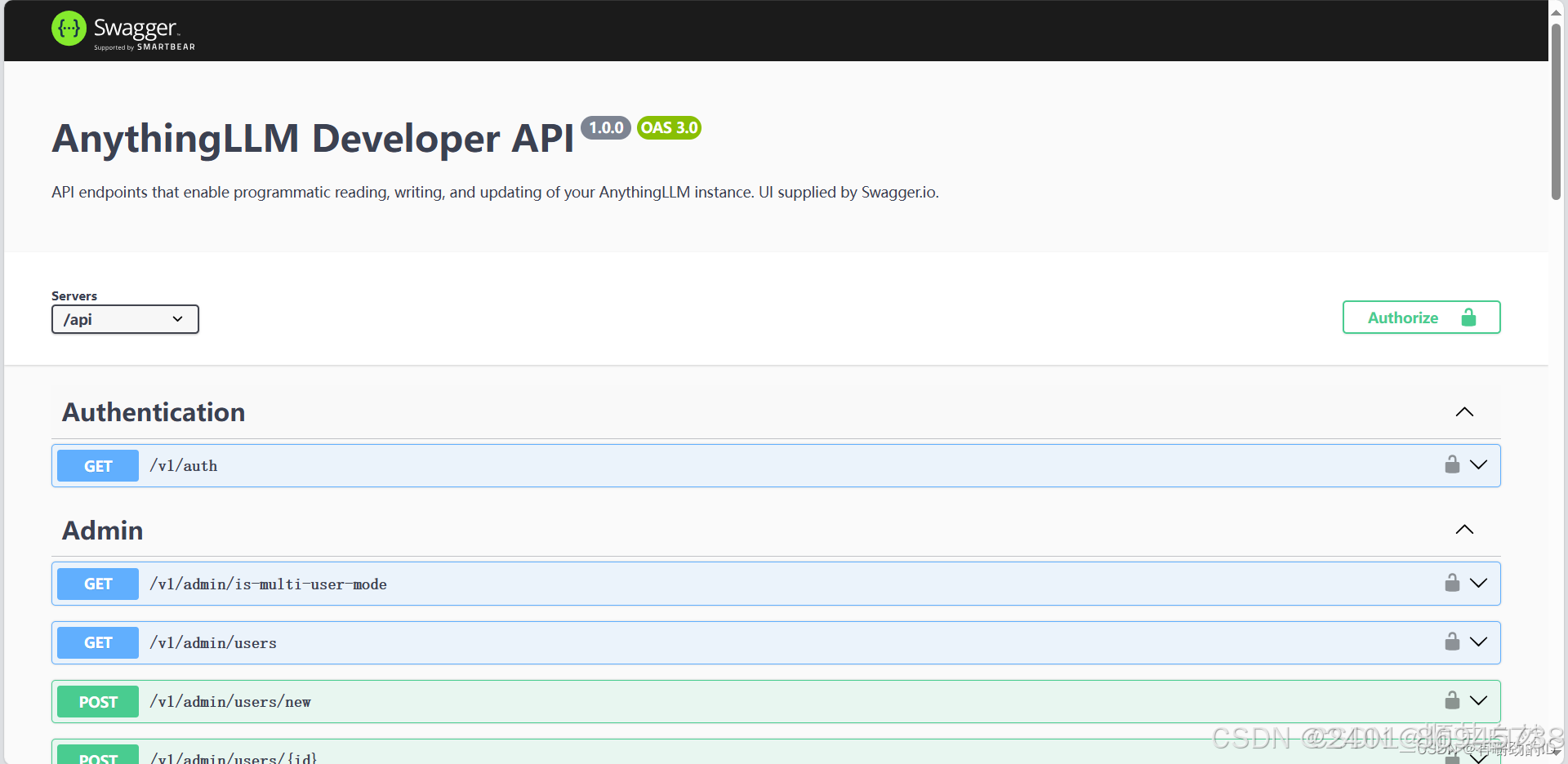Expand the /v1/admin/users/new endpoint arrow
Image resolution: width=1568 pixels, height=764 pixels.
click(x=1478, y=700)
